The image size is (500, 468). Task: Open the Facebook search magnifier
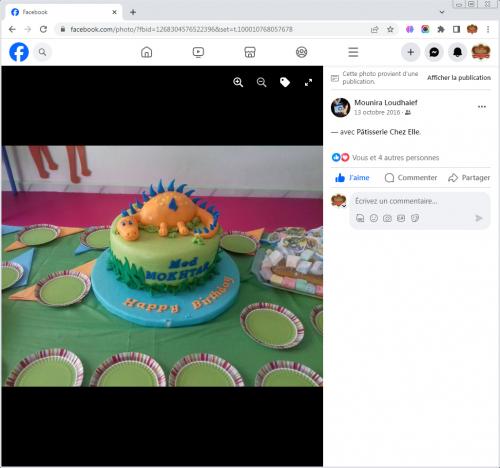coord(42,52)
